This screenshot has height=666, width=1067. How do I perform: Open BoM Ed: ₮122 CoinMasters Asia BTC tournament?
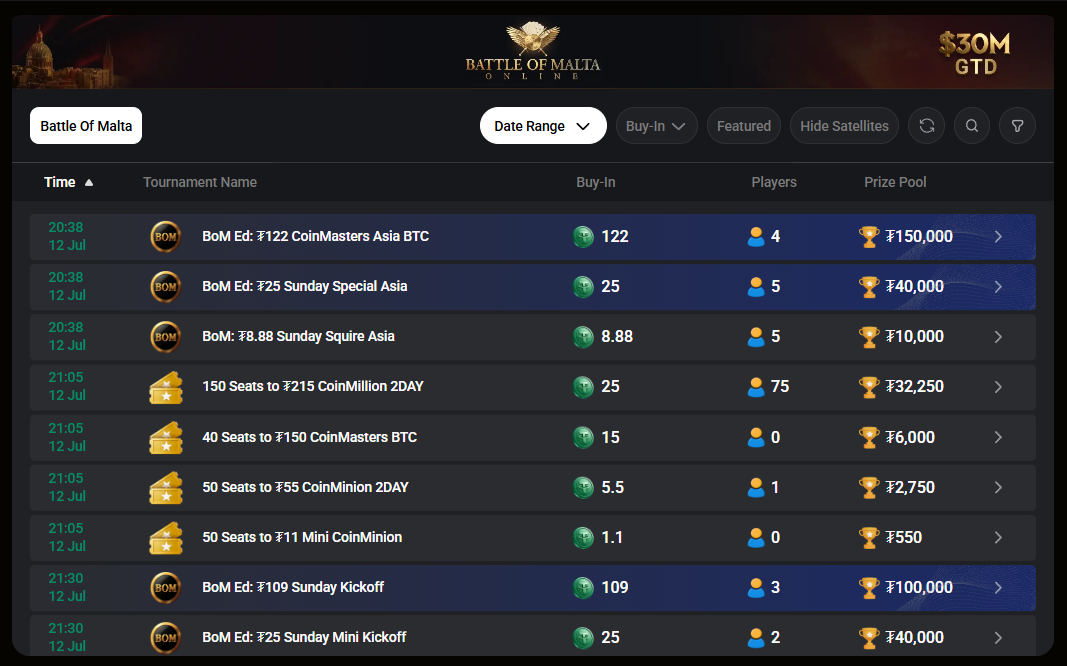tap(533, 237)
